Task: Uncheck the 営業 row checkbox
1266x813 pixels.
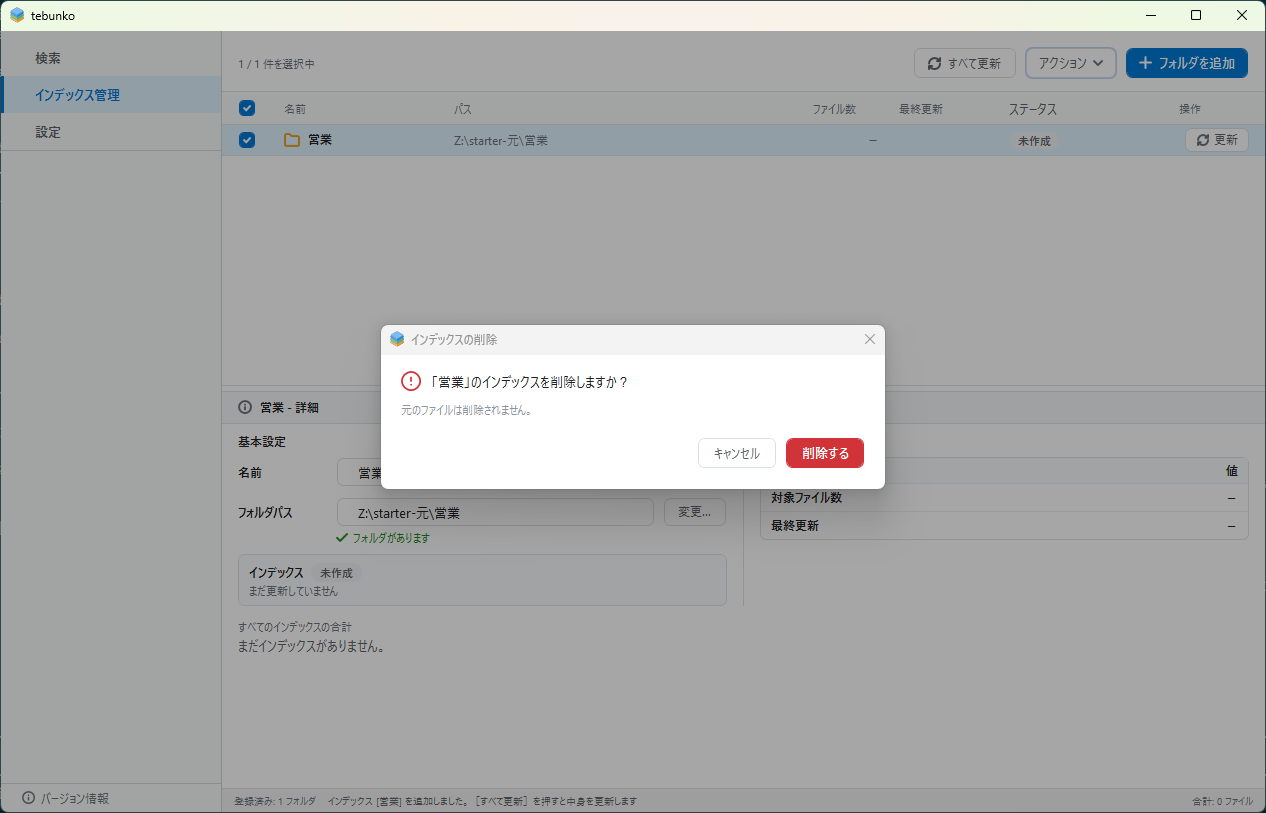Action: (247, 140)
